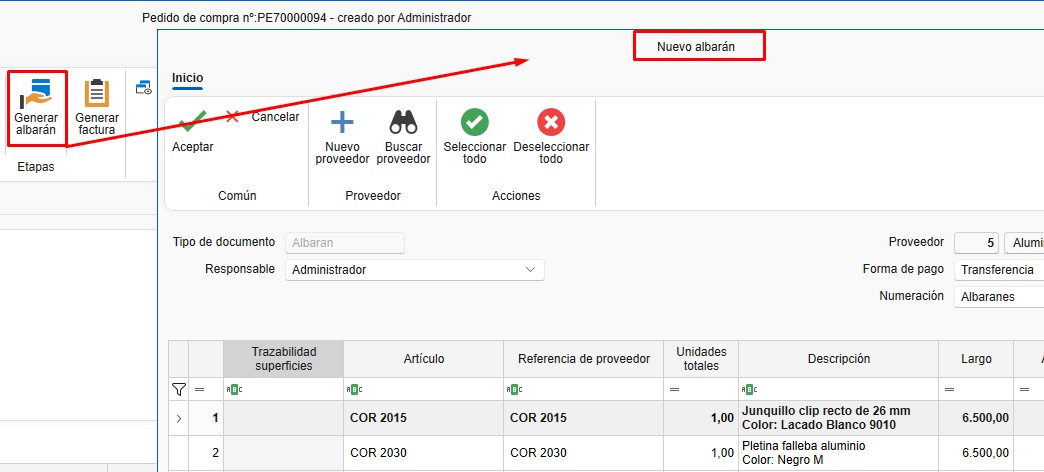This screenshot has height=472, width=1044.
Task: Sort by Largo column header
Action: [x=976, y=359]
